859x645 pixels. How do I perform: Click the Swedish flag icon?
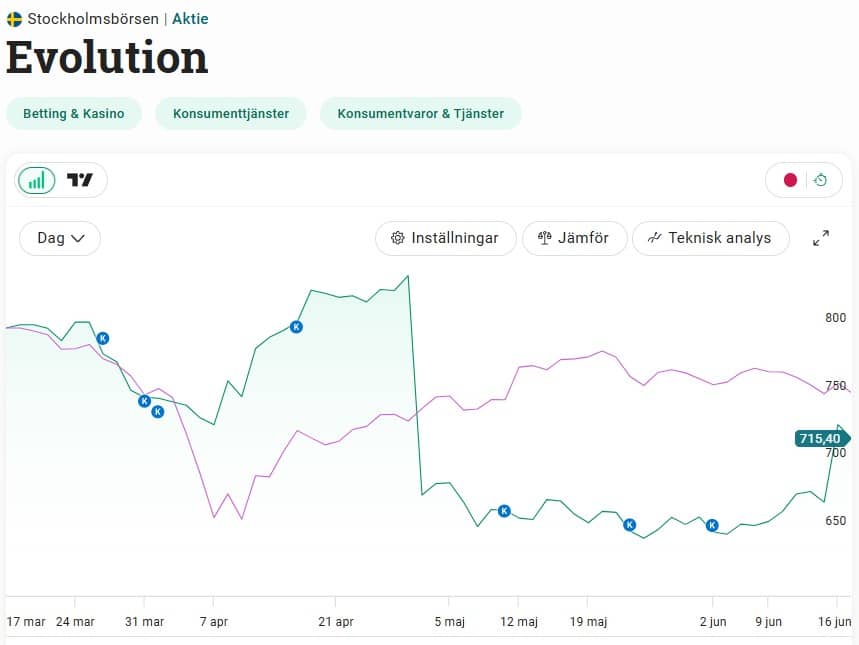(x=14, y=19)
